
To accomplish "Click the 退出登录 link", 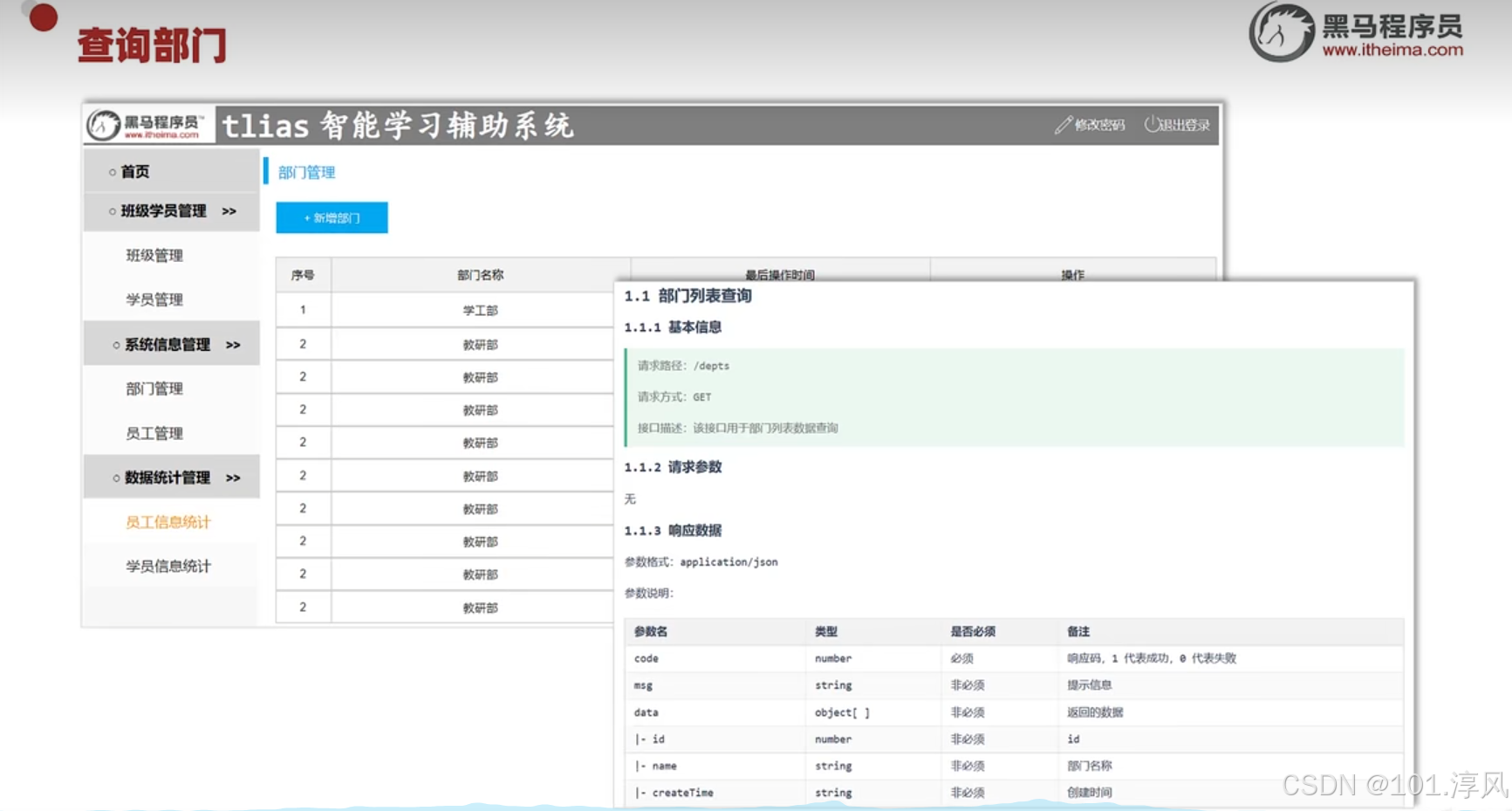I will tap(1185, 125).
